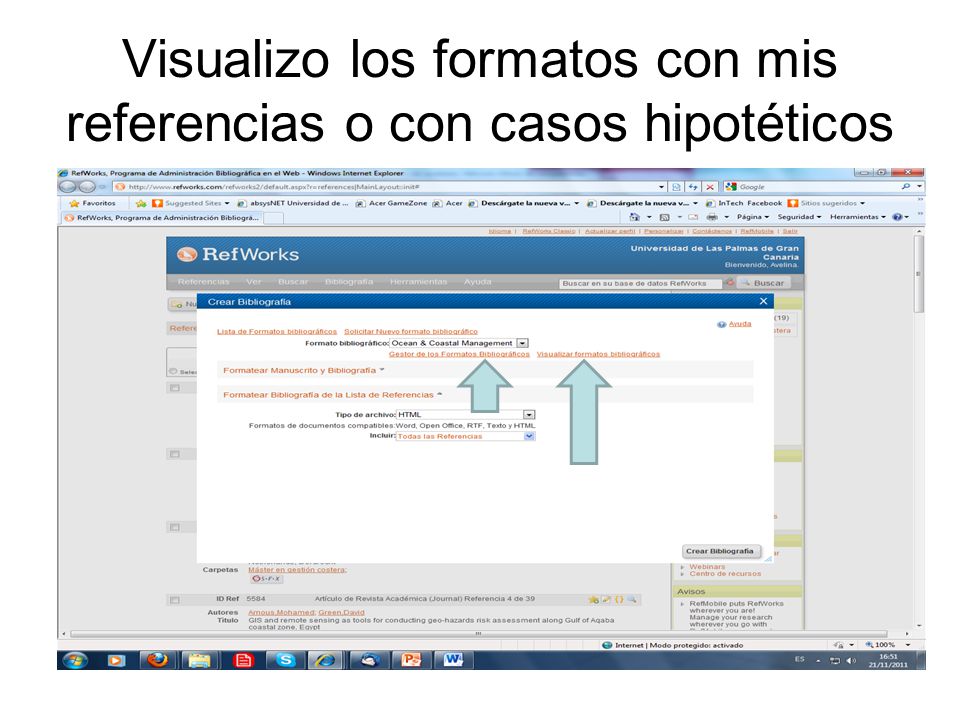Image resolution: width=960 pixels, height=720 pixels.
Task: Open the Ayuda help link in dialog
Action: pos(740,324)
